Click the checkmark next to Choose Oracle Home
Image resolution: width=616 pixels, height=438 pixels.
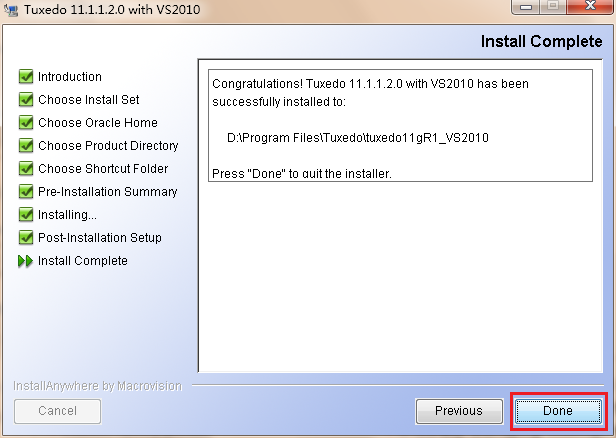26,123
